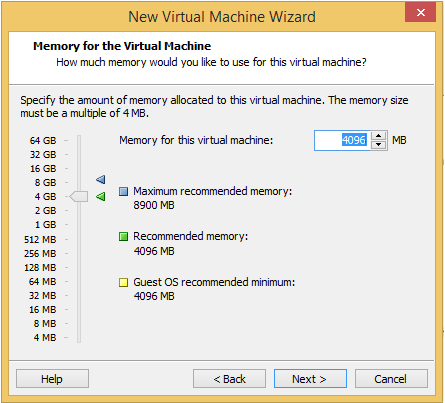Image resolution: width=445 pixels, height=403 pixels.
Task: Click the memory slider thumb at 4 GB
Action: 79,196
